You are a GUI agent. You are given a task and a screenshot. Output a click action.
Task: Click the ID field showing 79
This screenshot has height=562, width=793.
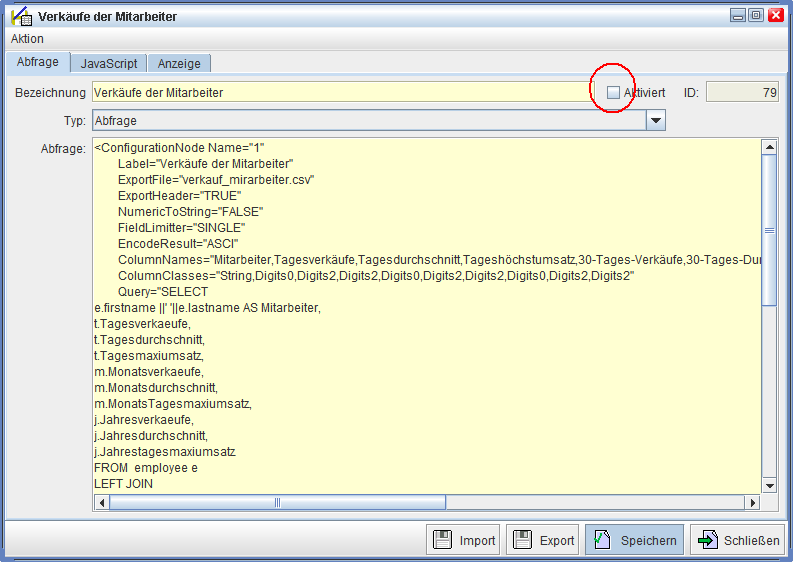[742, 92]
